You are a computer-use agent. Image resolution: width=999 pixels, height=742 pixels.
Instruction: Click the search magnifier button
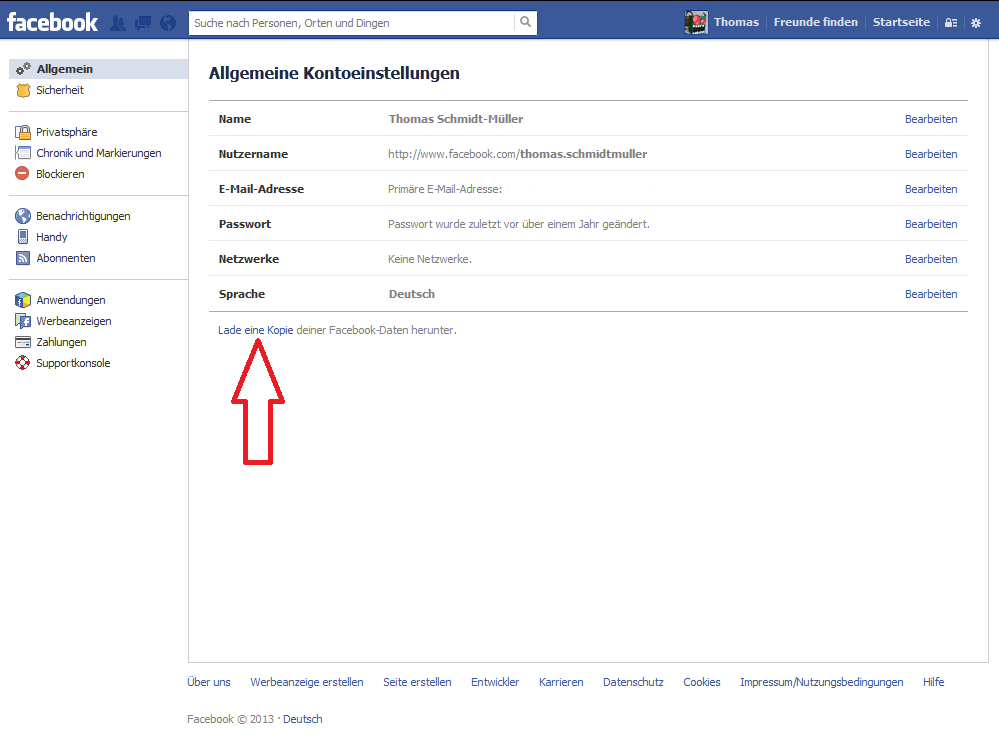click(x=525, y=22)
